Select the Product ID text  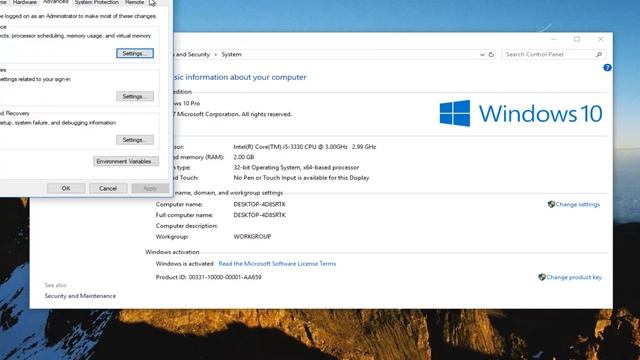pos(209,277)
